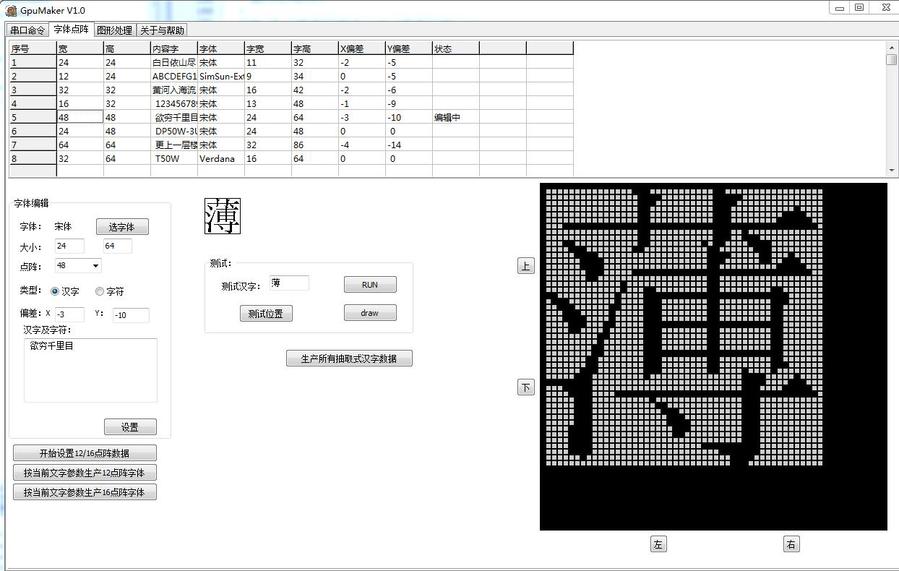Click the 设置 button under the text box
This screenshot has width=899, height=571.
(130, 427)
